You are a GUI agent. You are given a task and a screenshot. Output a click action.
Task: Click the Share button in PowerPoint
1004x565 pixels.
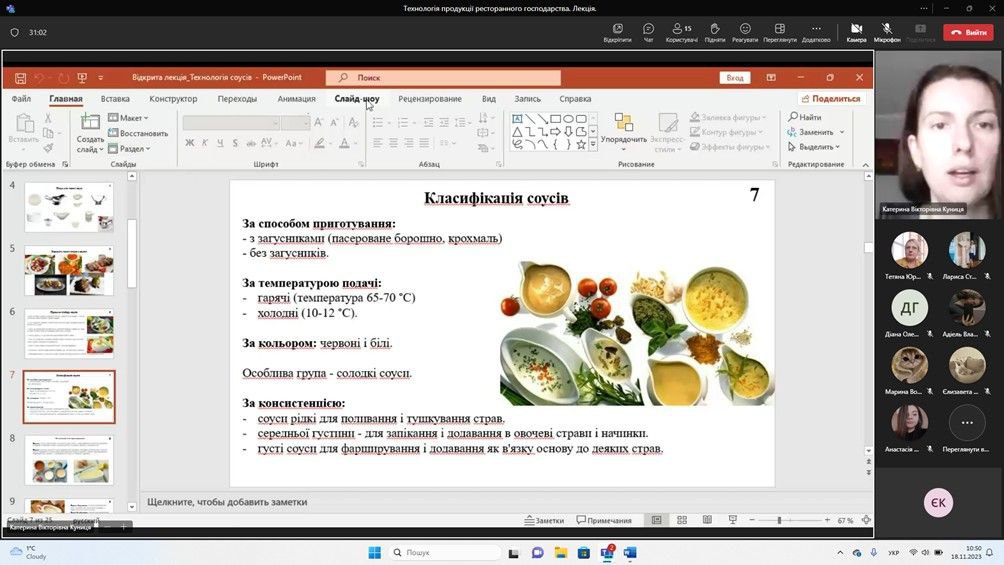coord(830,99)
